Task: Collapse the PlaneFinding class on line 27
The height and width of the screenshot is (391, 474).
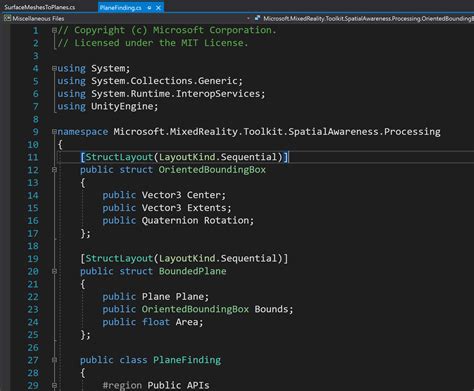Action: click(x=54, y=360)
